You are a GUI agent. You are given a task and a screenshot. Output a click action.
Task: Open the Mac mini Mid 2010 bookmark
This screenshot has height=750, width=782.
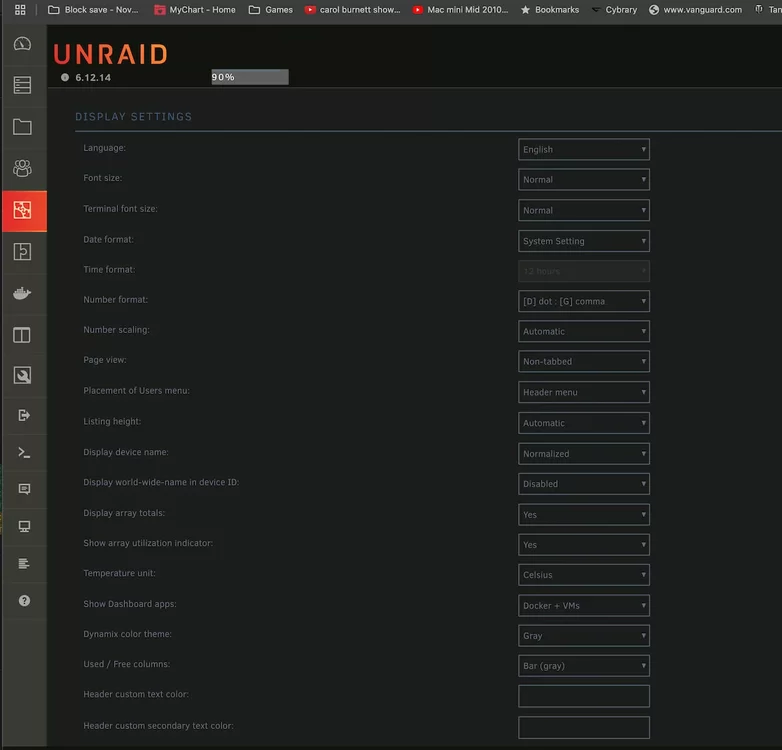tap(460, 9)
